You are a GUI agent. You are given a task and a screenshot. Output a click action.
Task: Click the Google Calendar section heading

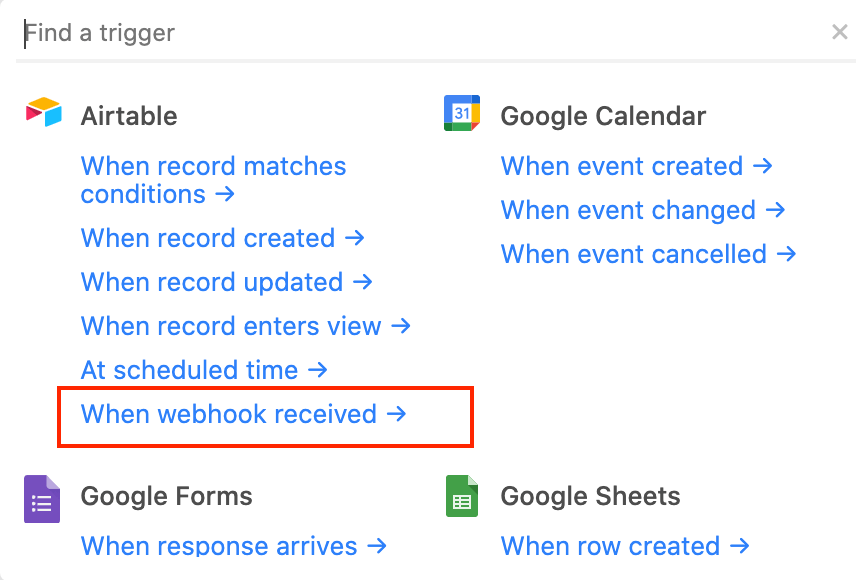[x=603, y=116]
